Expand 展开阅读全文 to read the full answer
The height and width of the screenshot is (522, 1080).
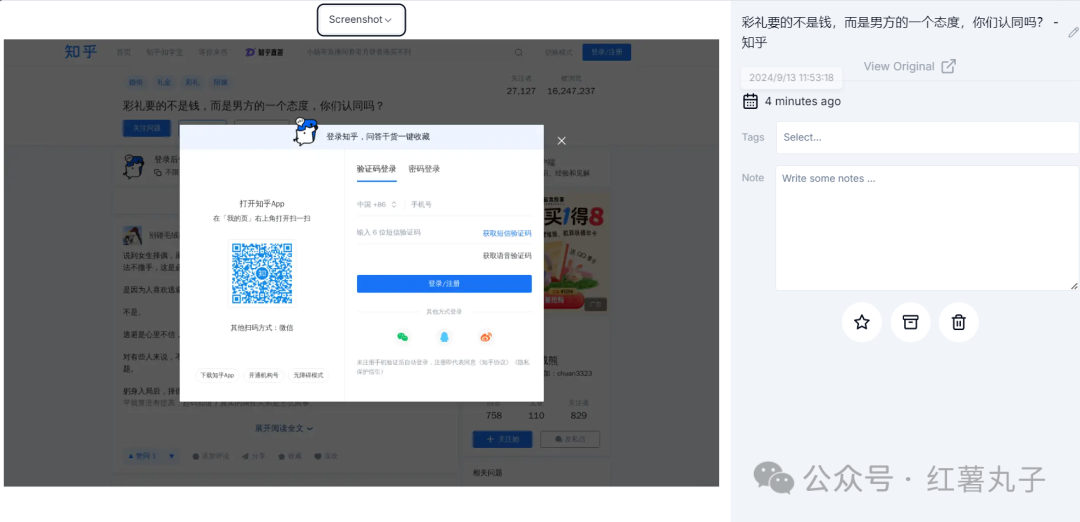pyautogui.click(x=284, y=428)
